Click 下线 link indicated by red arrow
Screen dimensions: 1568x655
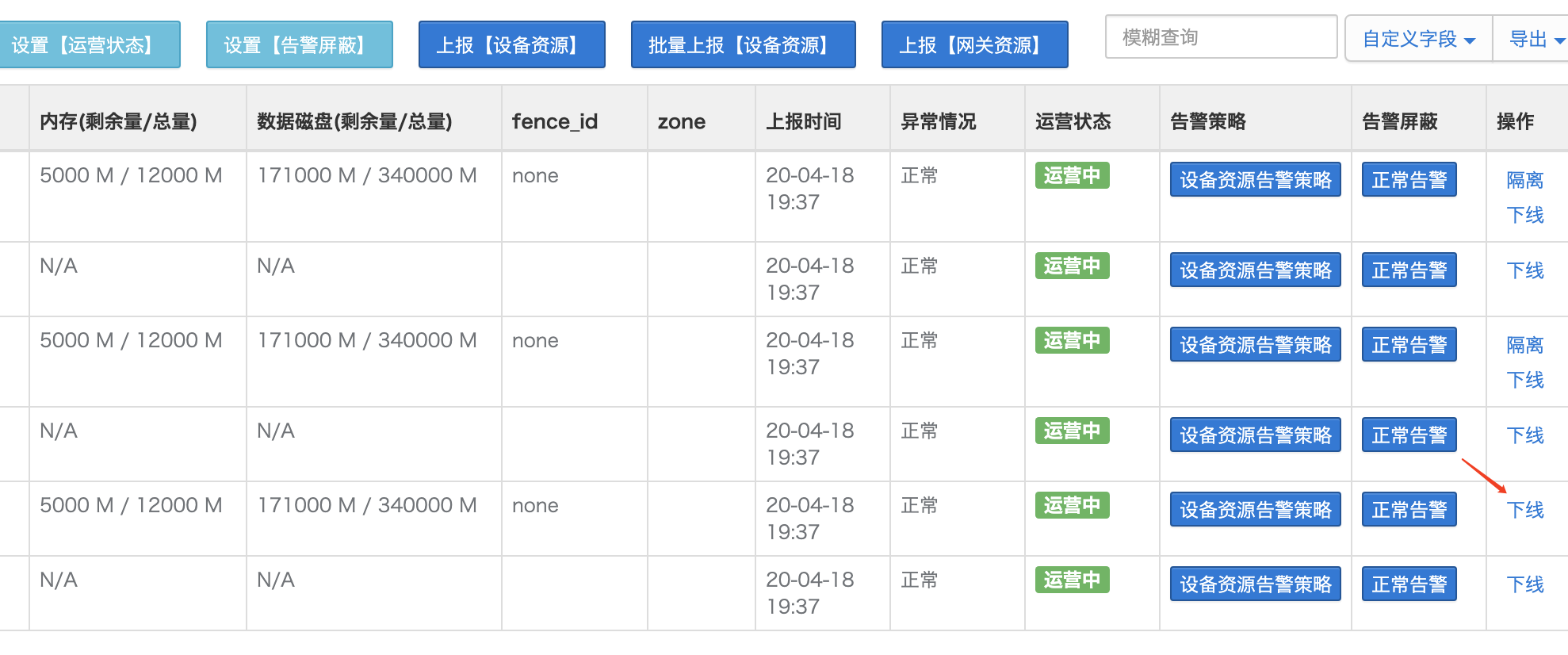(x=1524, y=510)
